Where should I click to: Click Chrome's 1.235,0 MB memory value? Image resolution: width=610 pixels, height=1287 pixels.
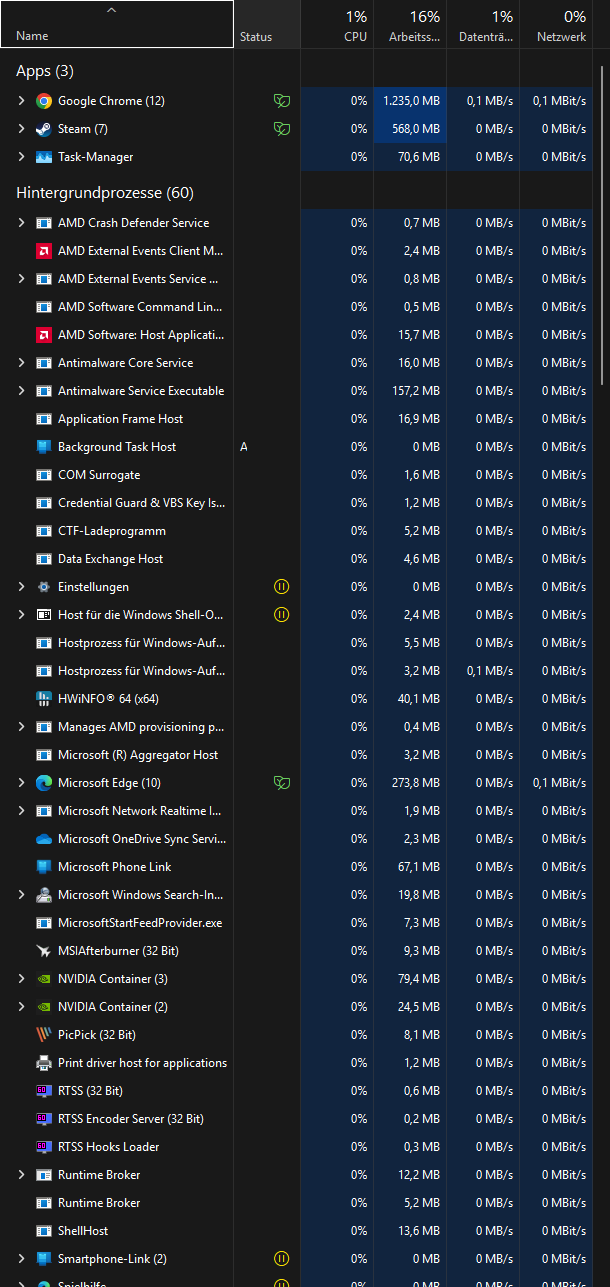[412, 101]
